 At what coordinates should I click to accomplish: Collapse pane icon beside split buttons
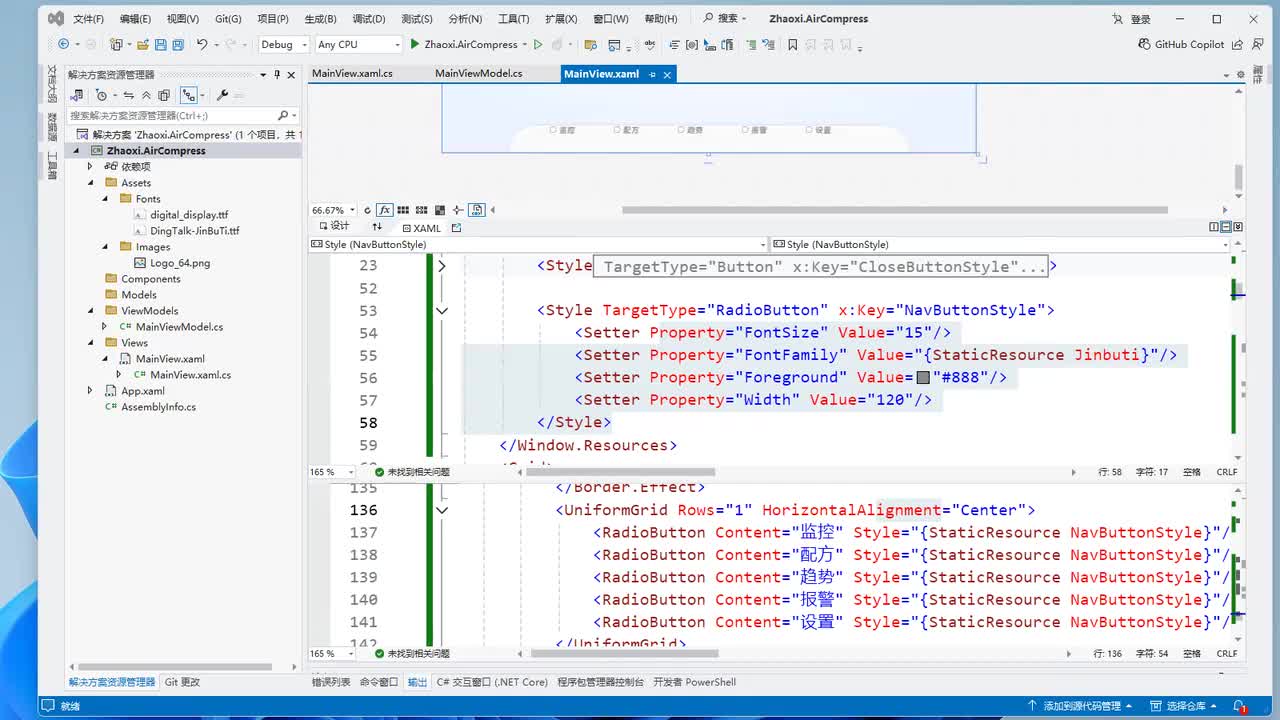coord(1238,227)
